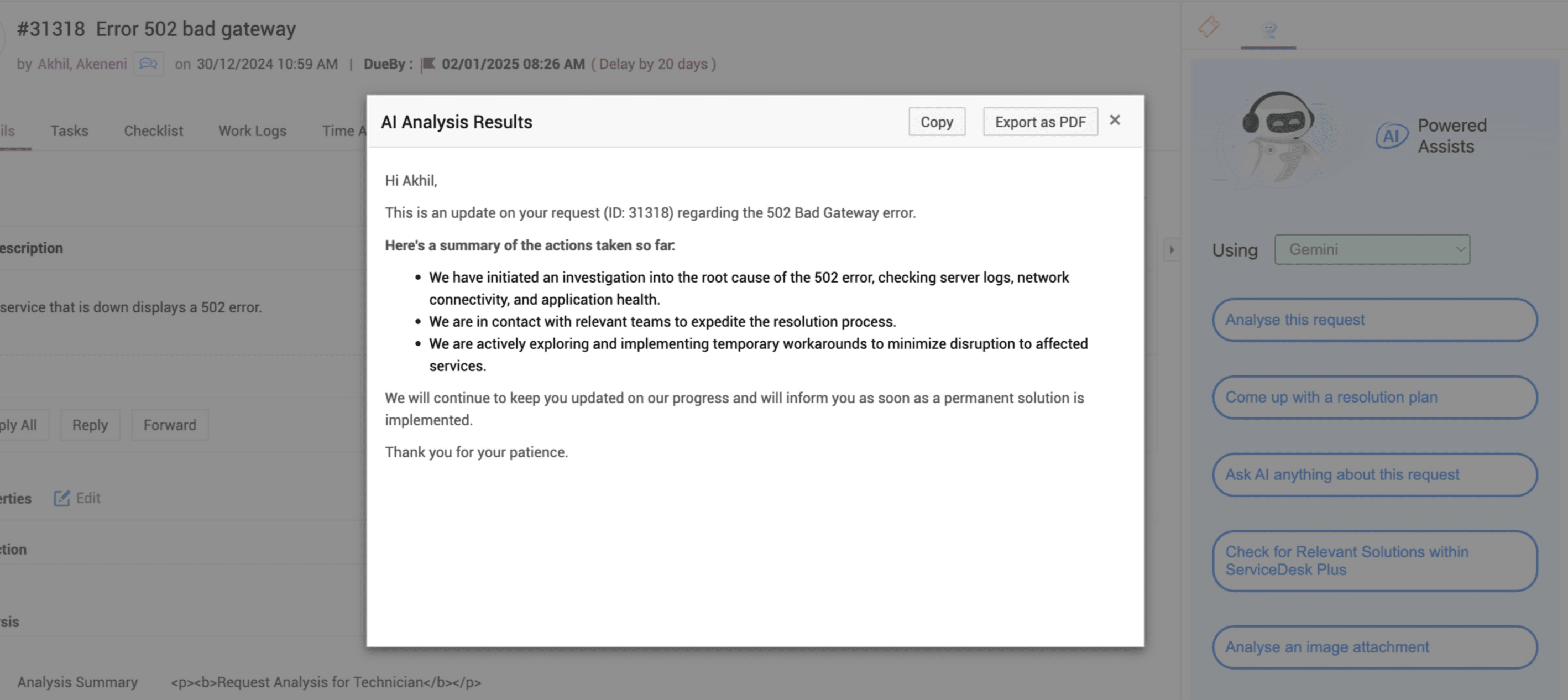Click the Edit pencil icon for properties
Viewport: 1568px width, 700px height.
click(62, 499)
